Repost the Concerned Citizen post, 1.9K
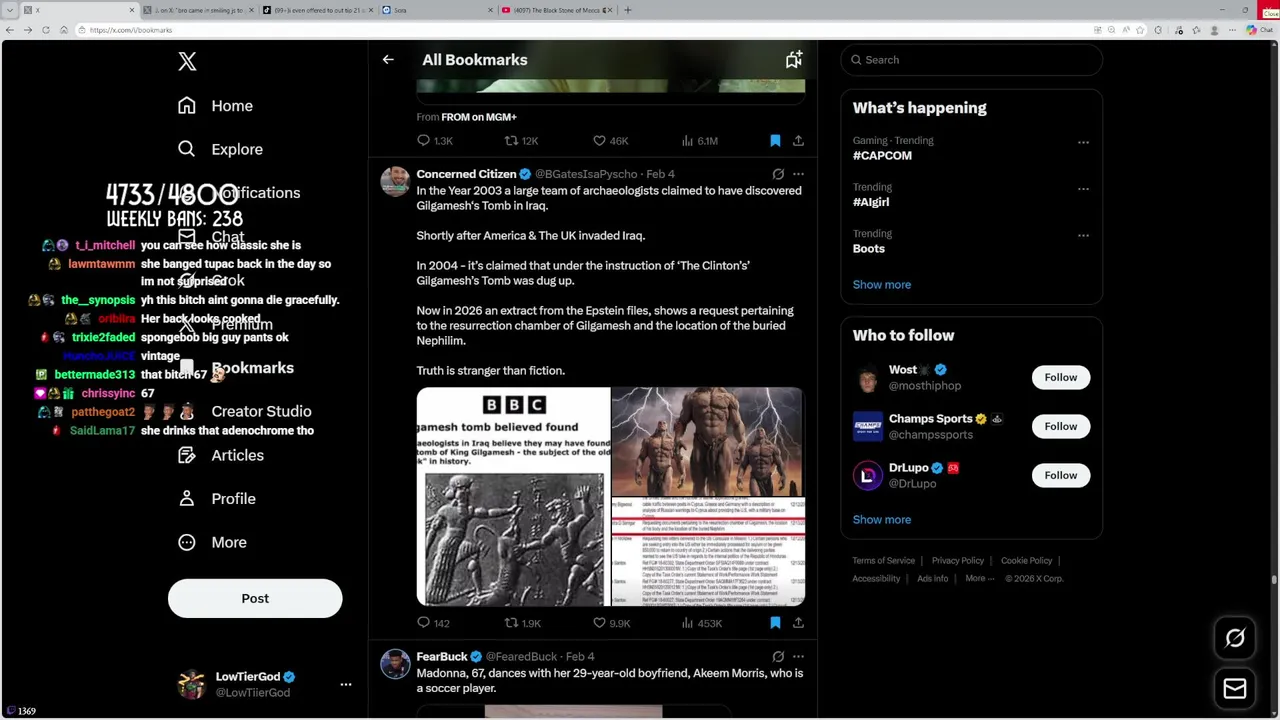 (x=522, y=623)
